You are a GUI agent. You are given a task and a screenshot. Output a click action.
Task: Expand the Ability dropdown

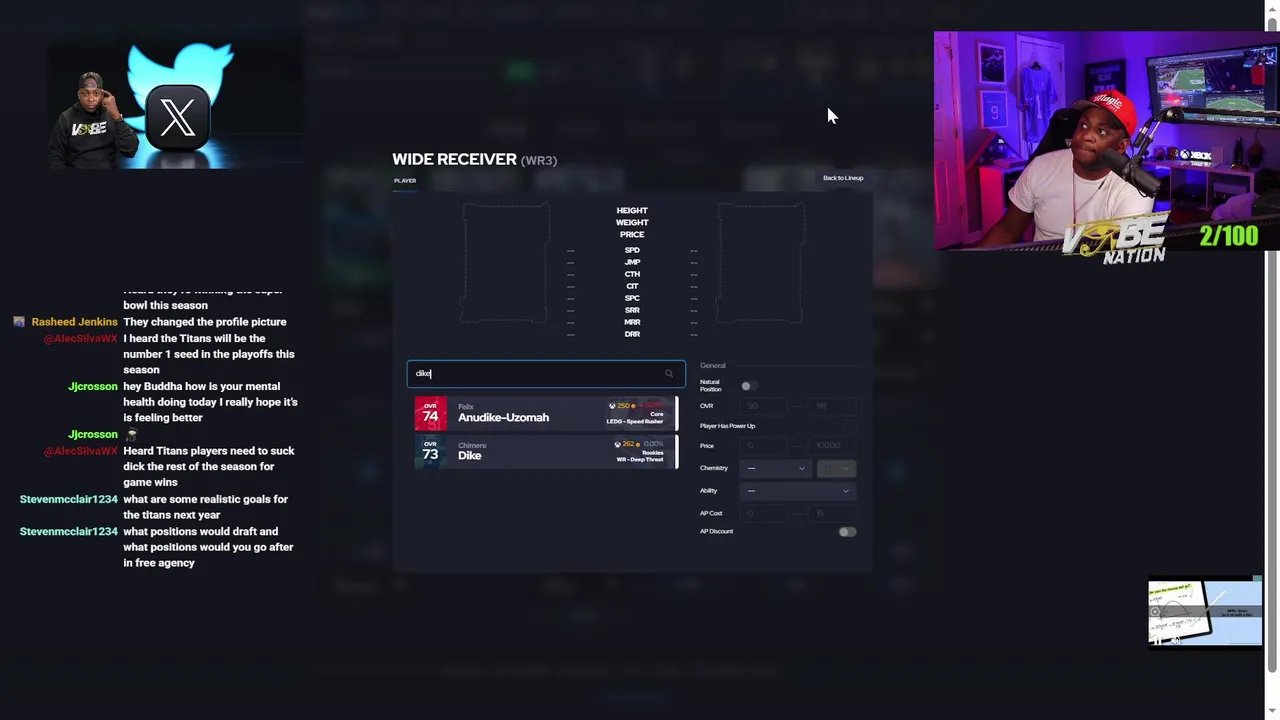pyautogui.click(x=797, y=491)
